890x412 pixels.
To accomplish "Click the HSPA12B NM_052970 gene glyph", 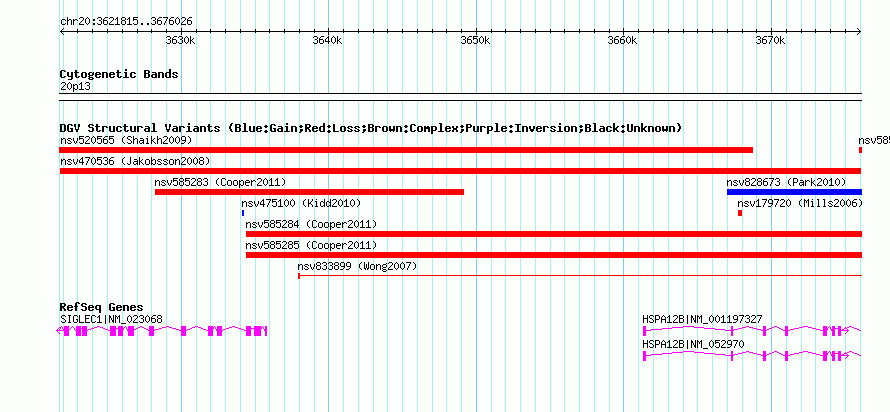I will point(752,356).
